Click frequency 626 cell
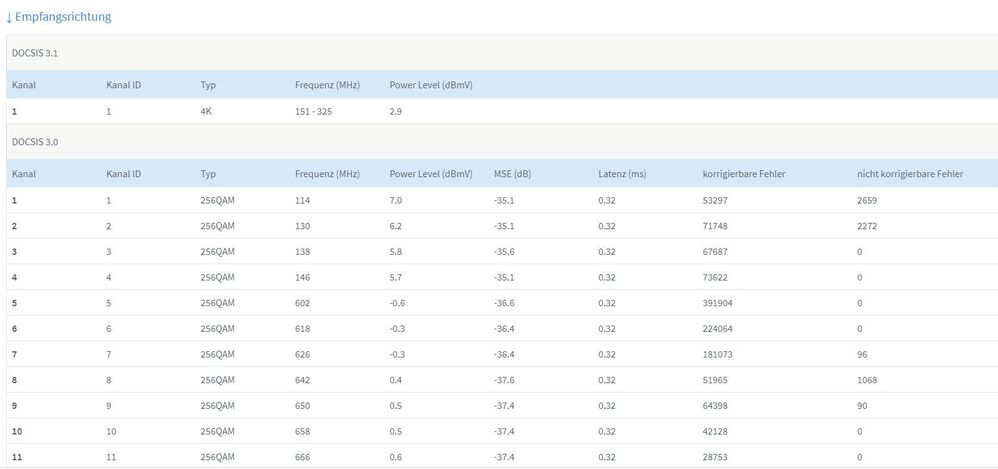Image resolution: width=998 pixels, height=469 pixels. 302,354
